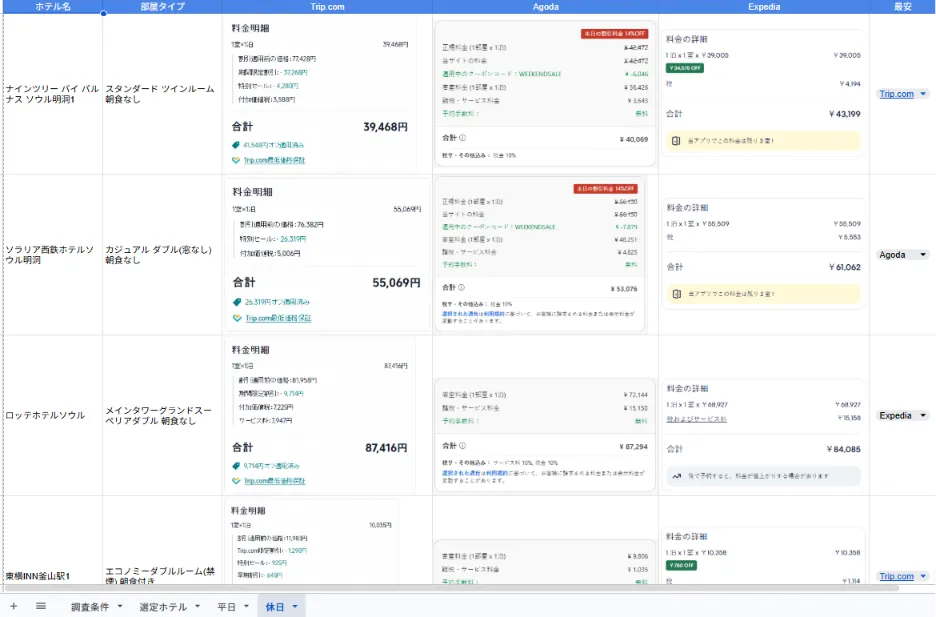The width and height of the screenshot is (936, 617).
Task: Click the Trip.com price image showing 39,468円
Action: (320, 94)
